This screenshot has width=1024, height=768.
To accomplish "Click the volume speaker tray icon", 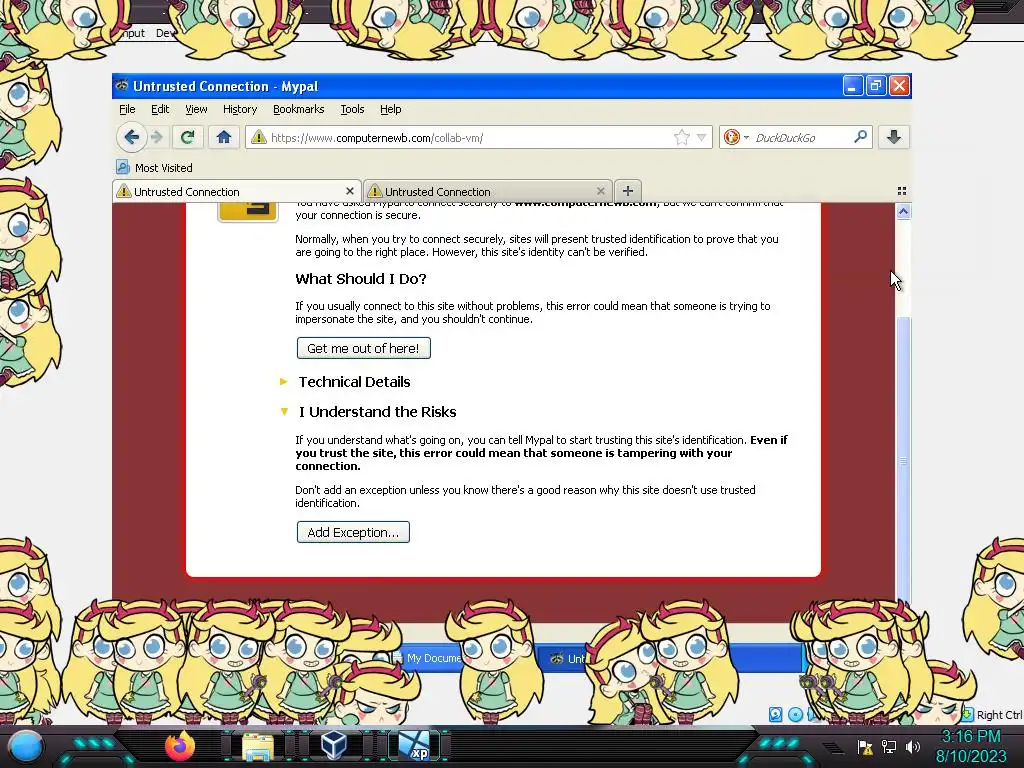I will click(913, 746).
